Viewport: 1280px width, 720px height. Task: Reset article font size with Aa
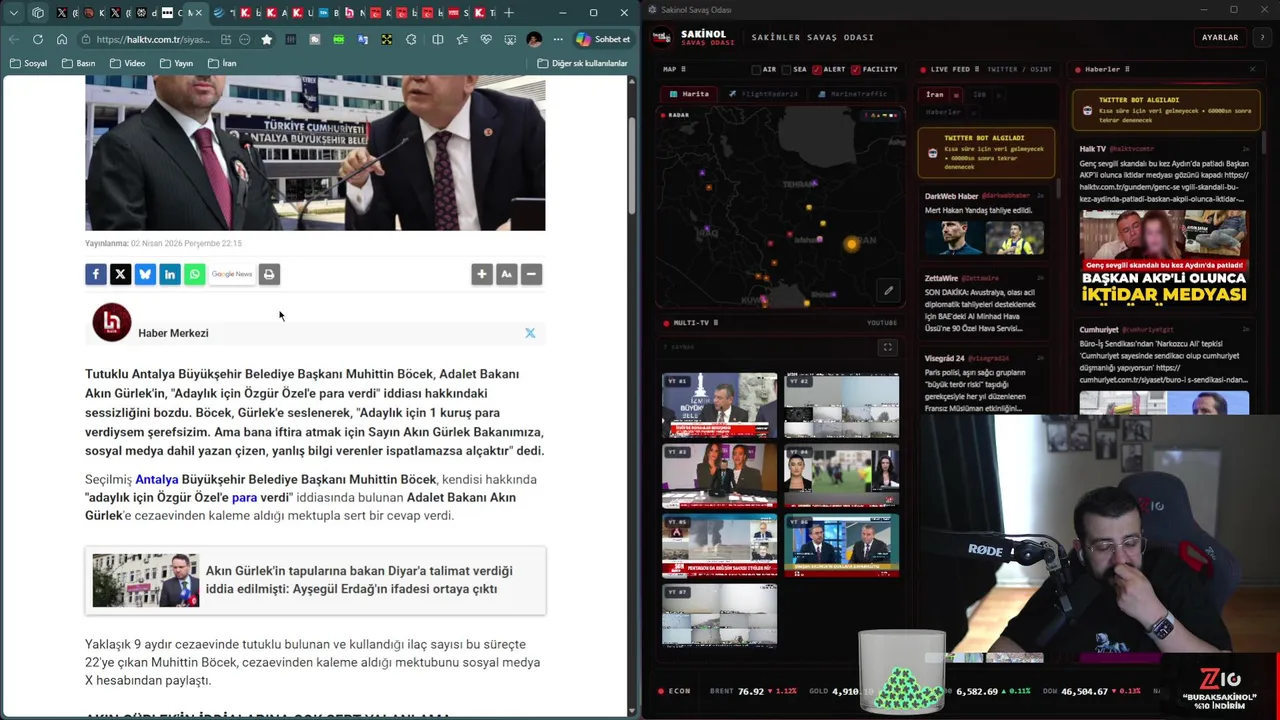pyautogui.click(x=507, y=274)
